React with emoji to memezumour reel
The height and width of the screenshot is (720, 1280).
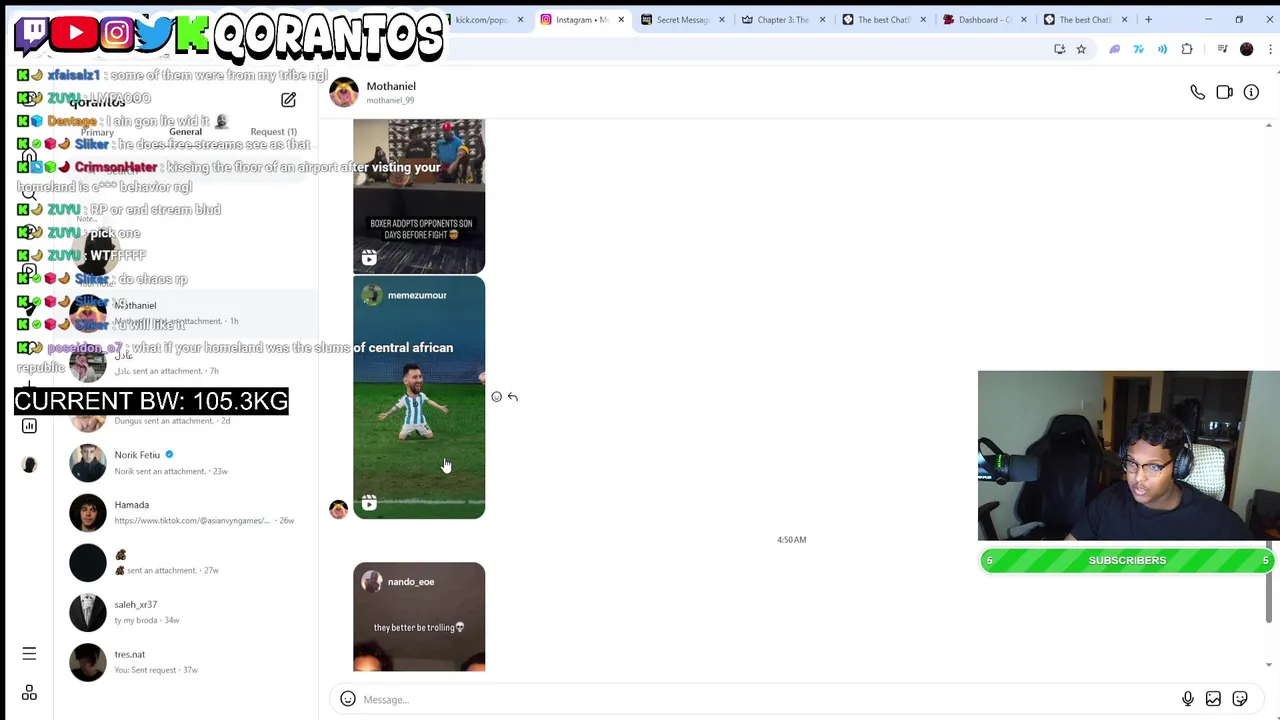(x=496, y=397)
